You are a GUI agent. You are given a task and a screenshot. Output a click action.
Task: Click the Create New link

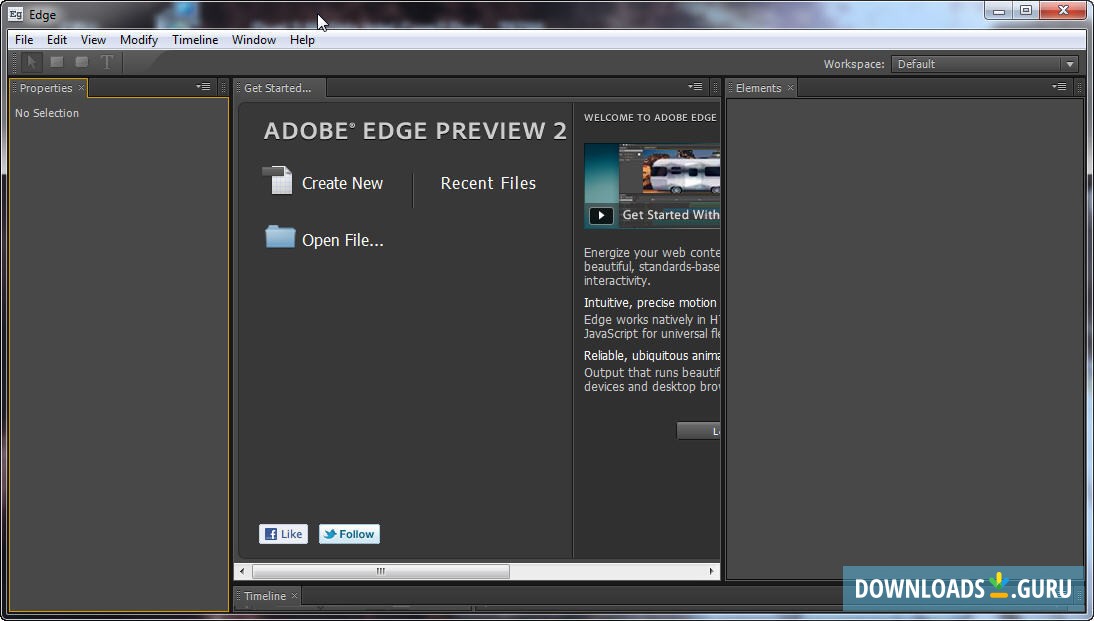coord(342,184)
